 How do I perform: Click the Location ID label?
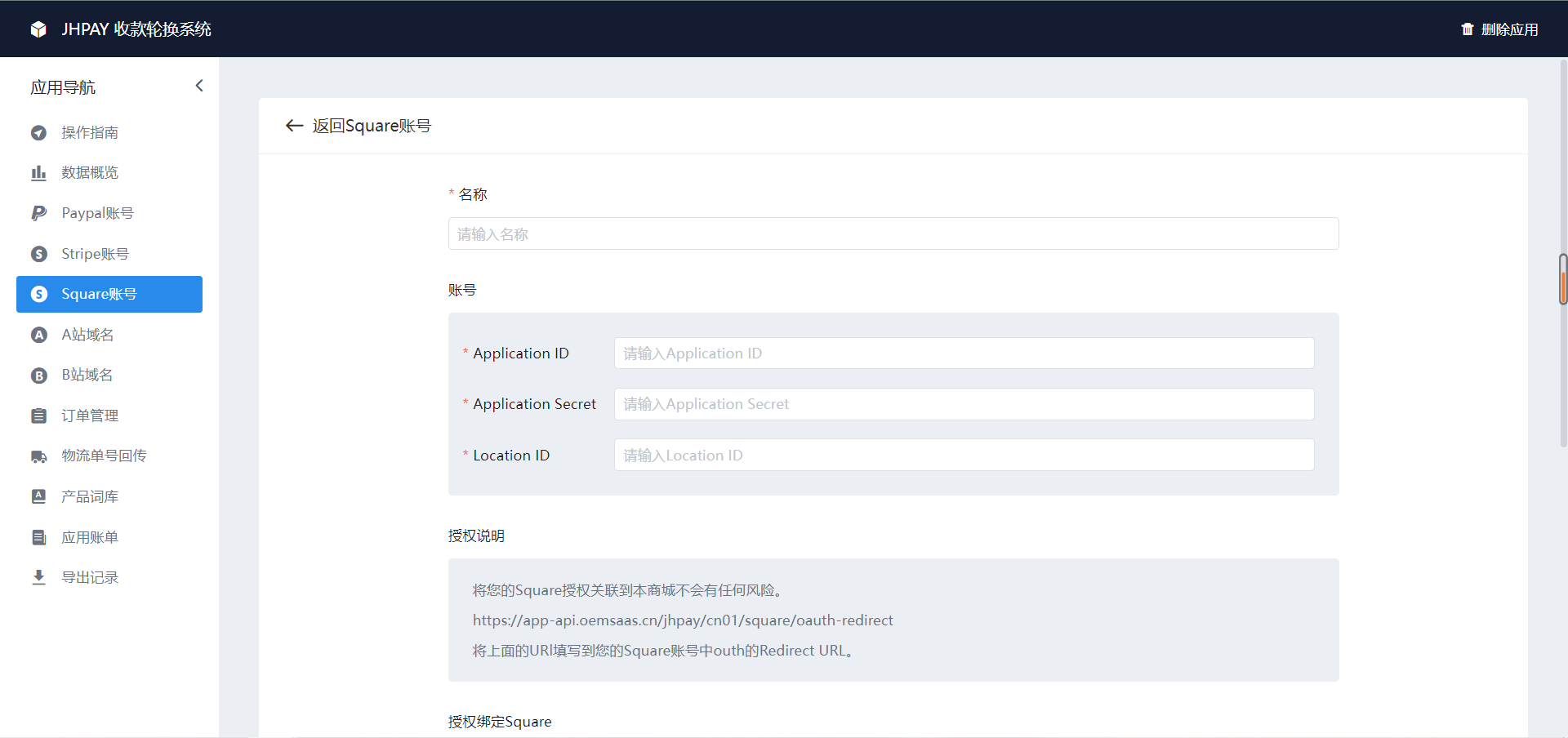click(x=511, y=456)
